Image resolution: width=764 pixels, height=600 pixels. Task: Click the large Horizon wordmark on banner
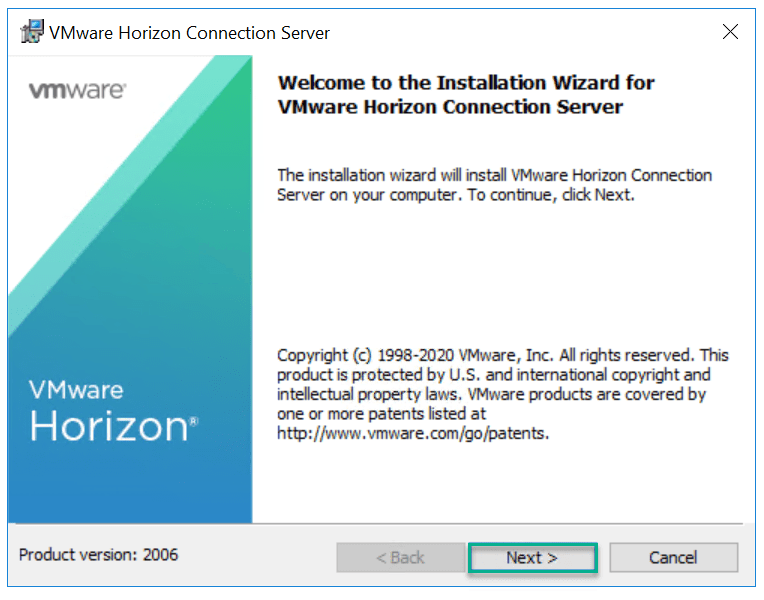[108, 426]
